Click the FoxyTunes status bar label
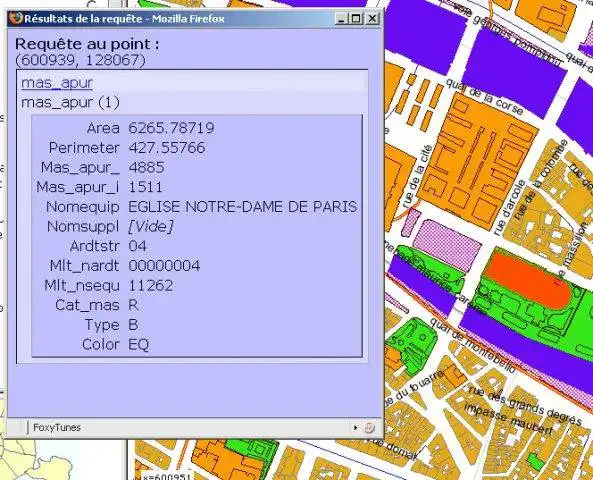The height and width of the screenshot is (480, 593). coord(57,427)
